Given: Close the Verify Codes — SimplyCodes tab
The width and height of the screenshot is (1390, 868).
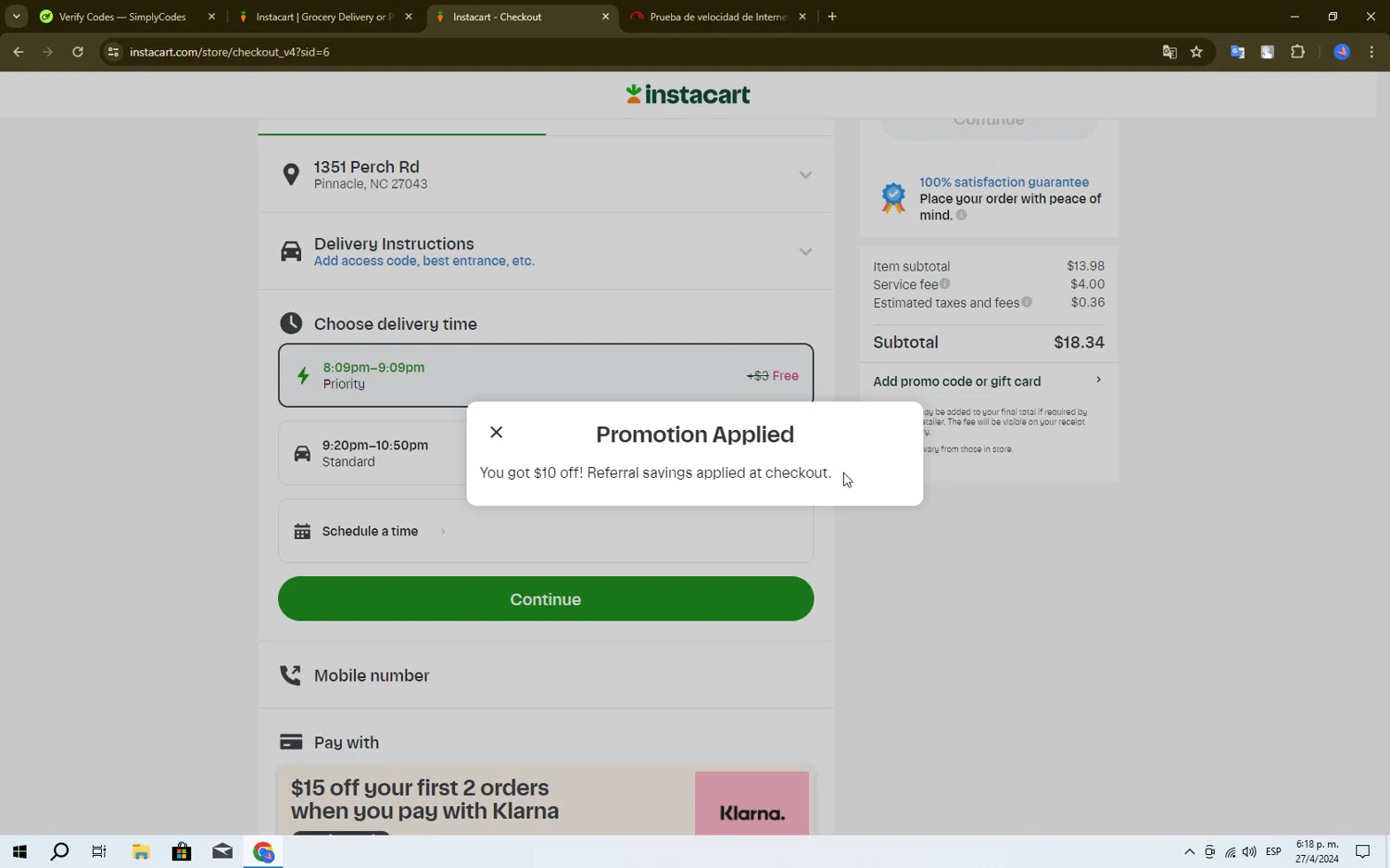Looking at the screenshot, I should 211,17.
